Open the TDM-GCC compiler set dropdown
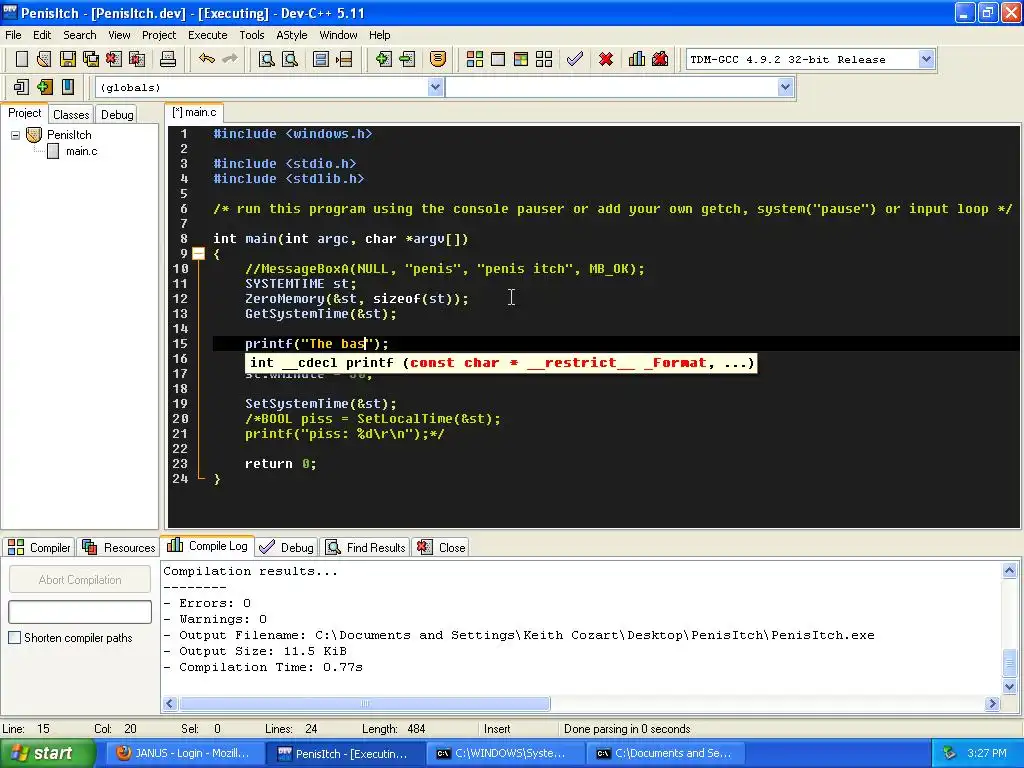 coord(926,59)
